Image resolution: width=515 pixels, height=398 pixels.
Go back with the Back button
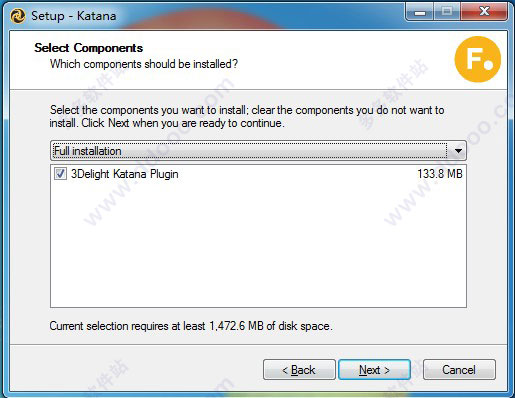click(299, 370)
